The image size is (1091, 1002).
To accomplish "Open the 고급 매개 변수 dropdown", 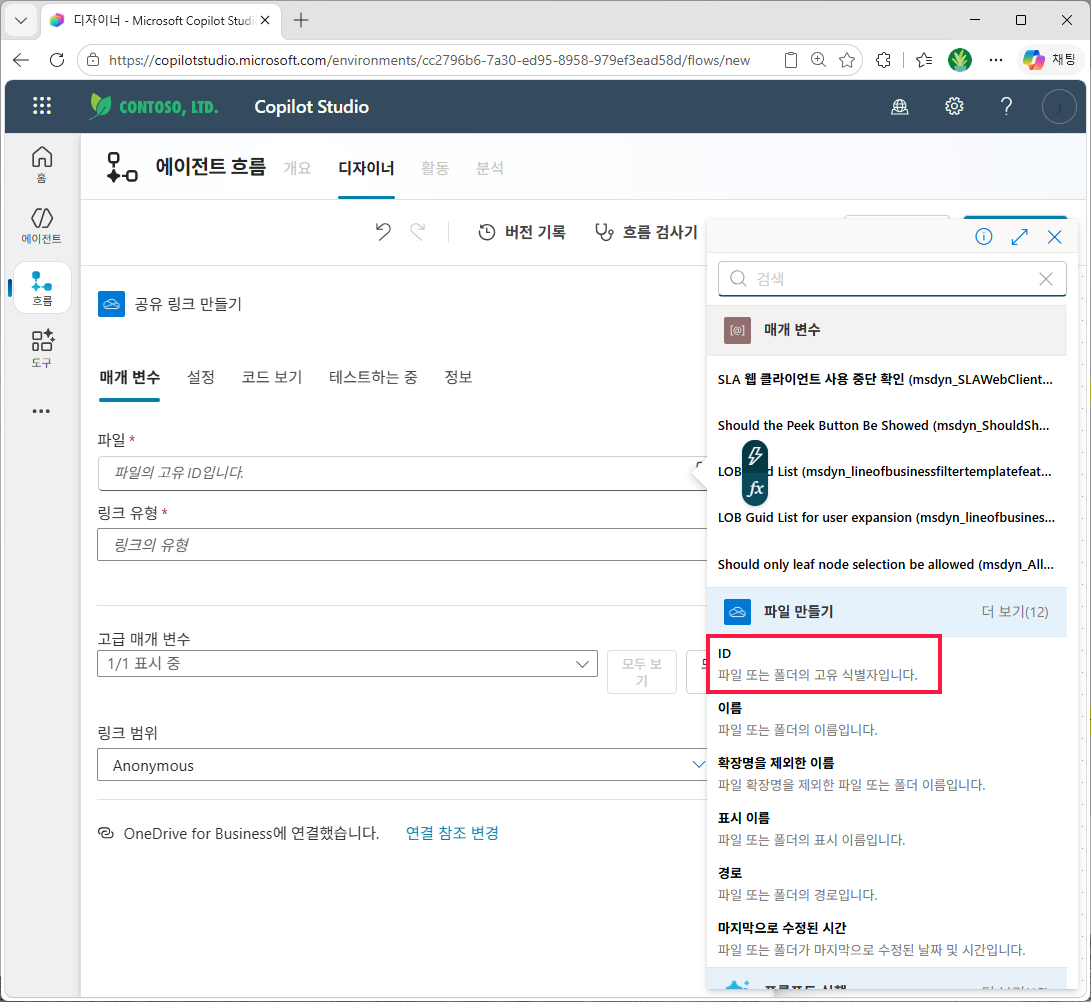I will (347, 664).
